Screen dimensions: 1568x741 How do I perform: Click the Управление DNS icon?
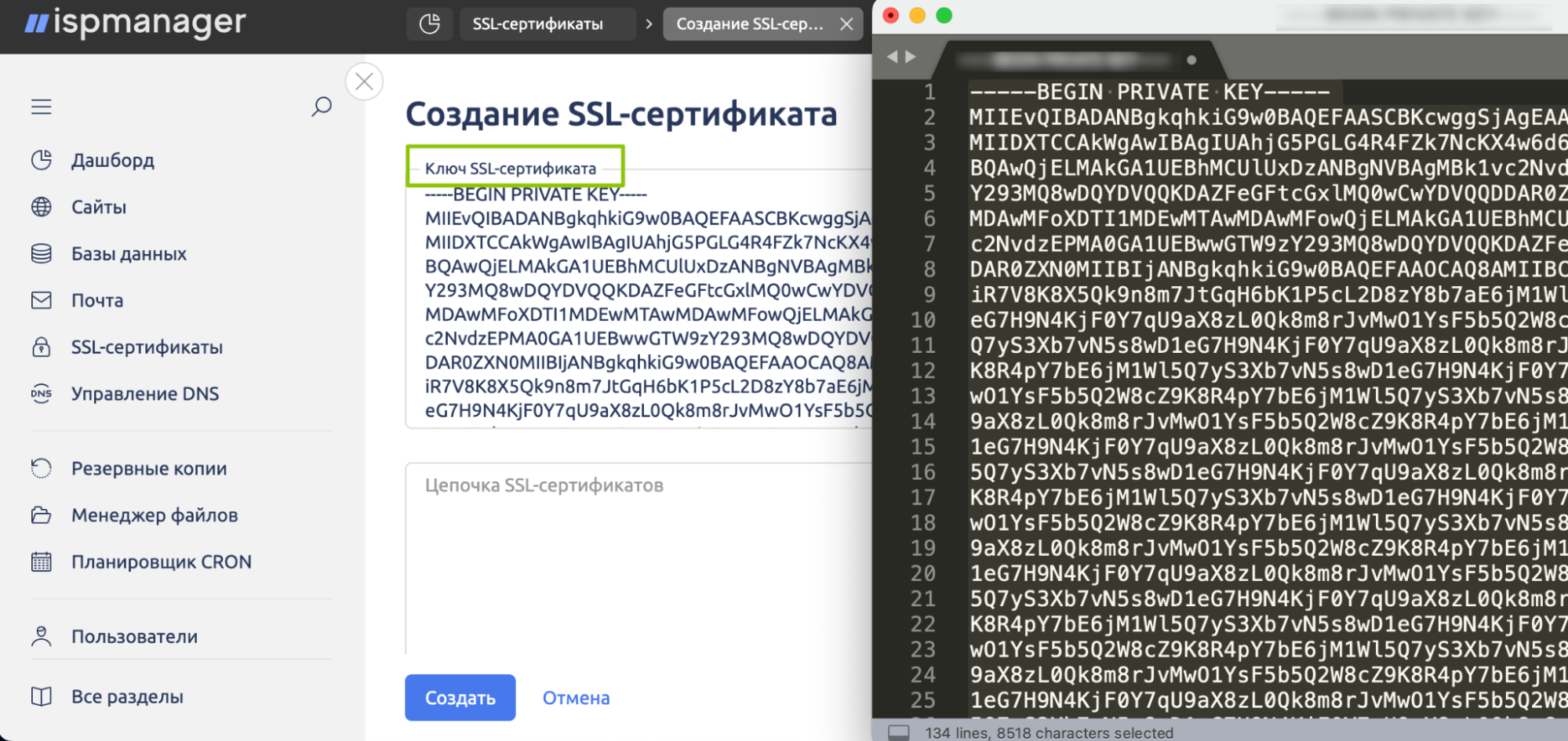coord(42,394)
